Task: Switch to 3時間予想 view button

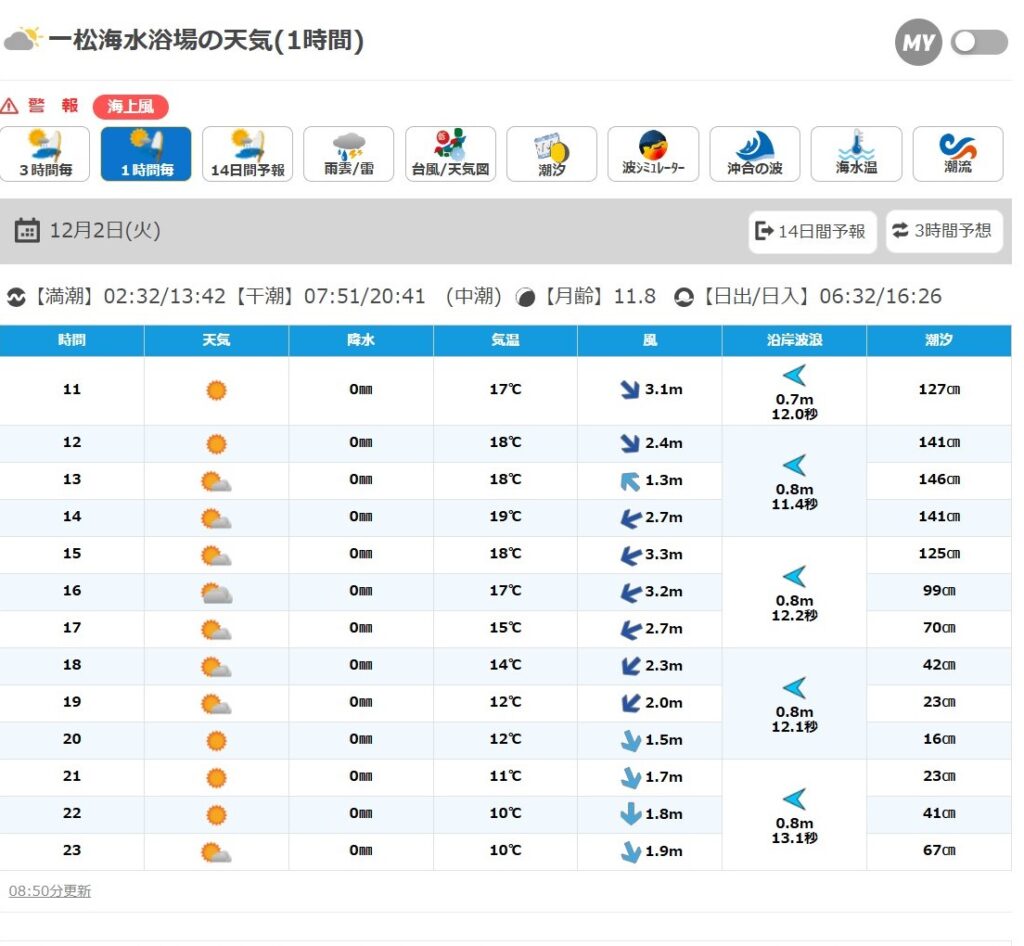Action: click(942, 231)
